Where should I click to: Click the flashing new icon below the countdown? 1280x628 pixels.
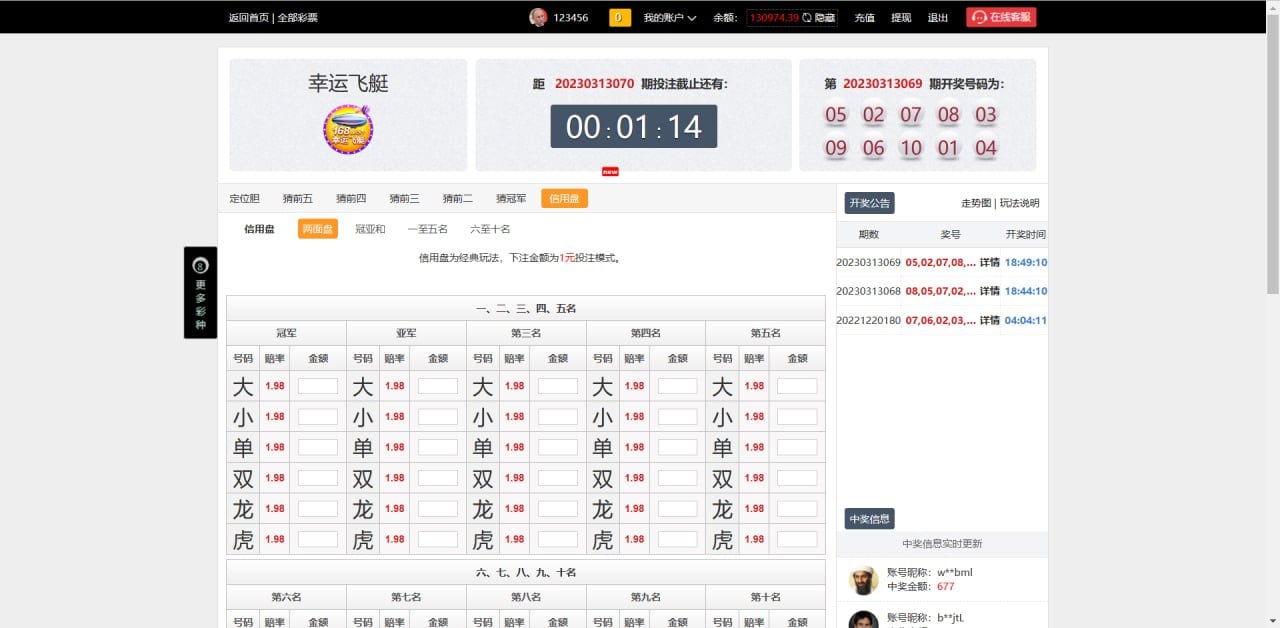click(610, 171)
